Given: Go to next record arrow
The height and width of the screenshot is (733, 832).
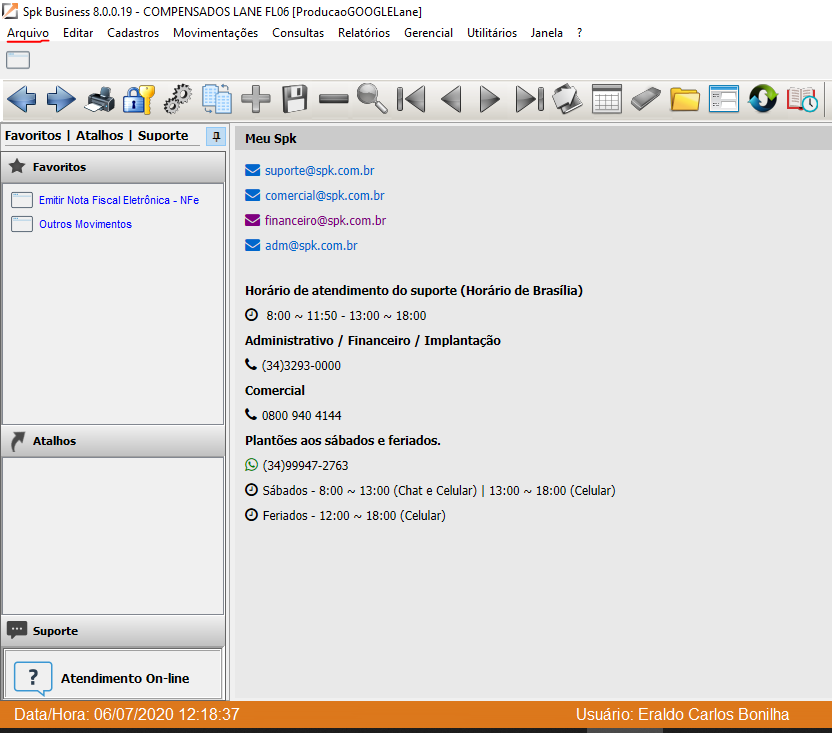Looking at the screenshot, I should click(489, 99).
